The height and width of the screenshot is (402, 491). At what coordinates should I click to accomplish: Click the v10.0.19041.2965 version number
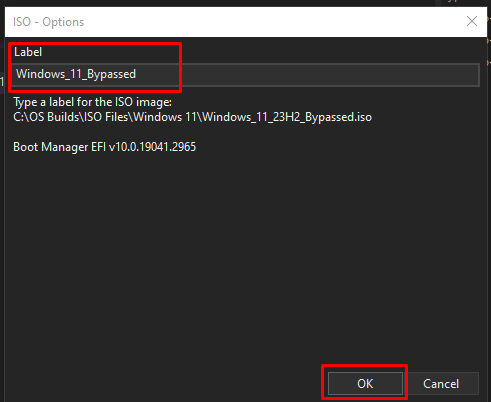point(153,147)
